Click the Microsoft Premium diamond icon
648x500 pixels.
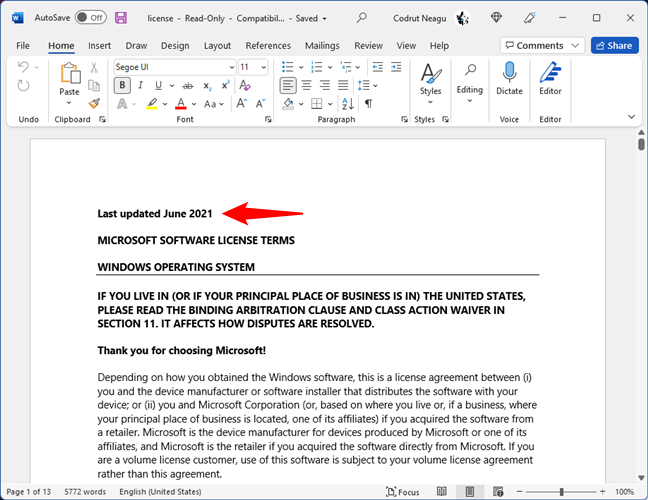tap(496, 18)
